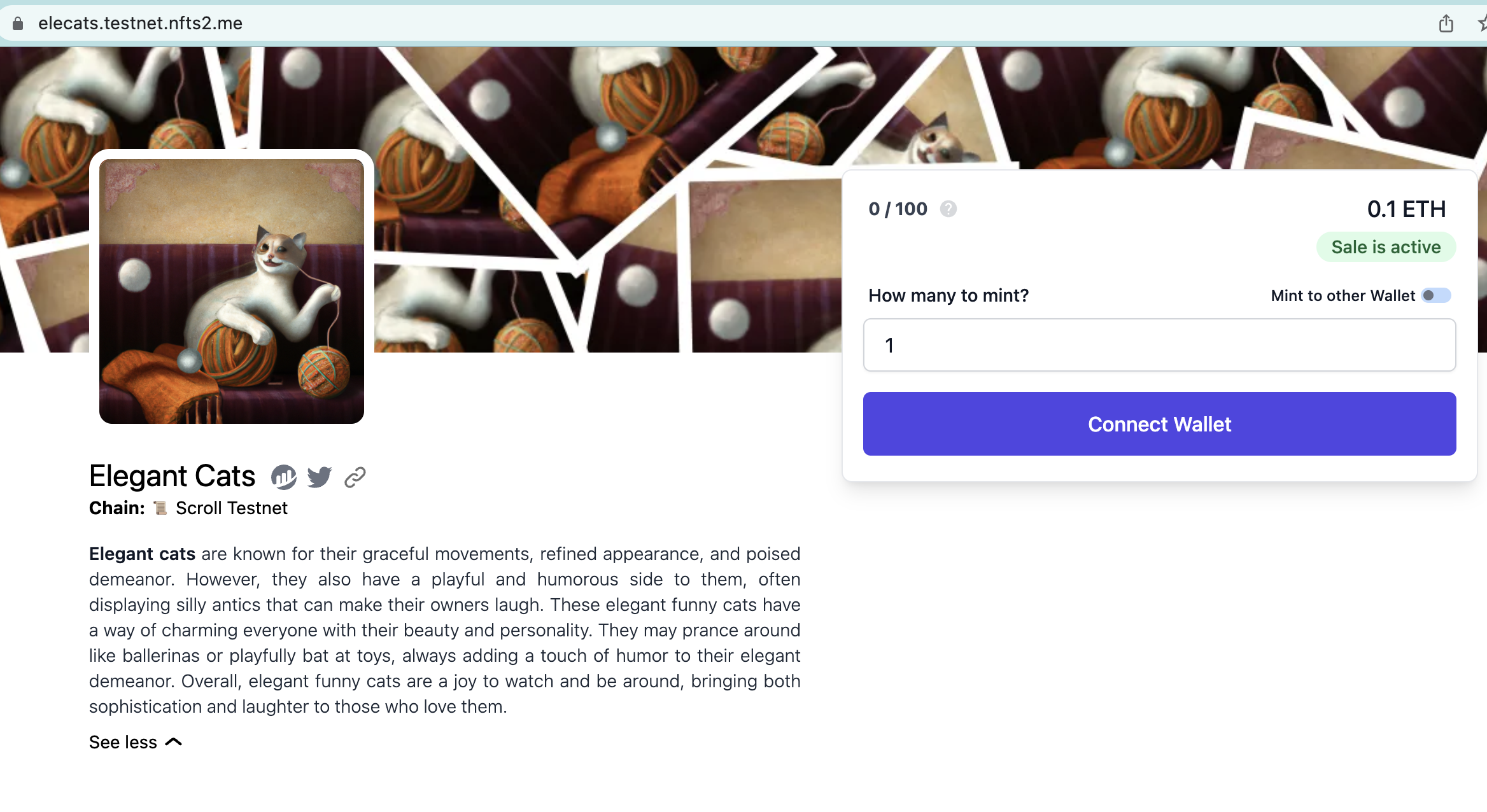Click the elecats.testnet.nfts2.me URL text

[x=140, y=24]
